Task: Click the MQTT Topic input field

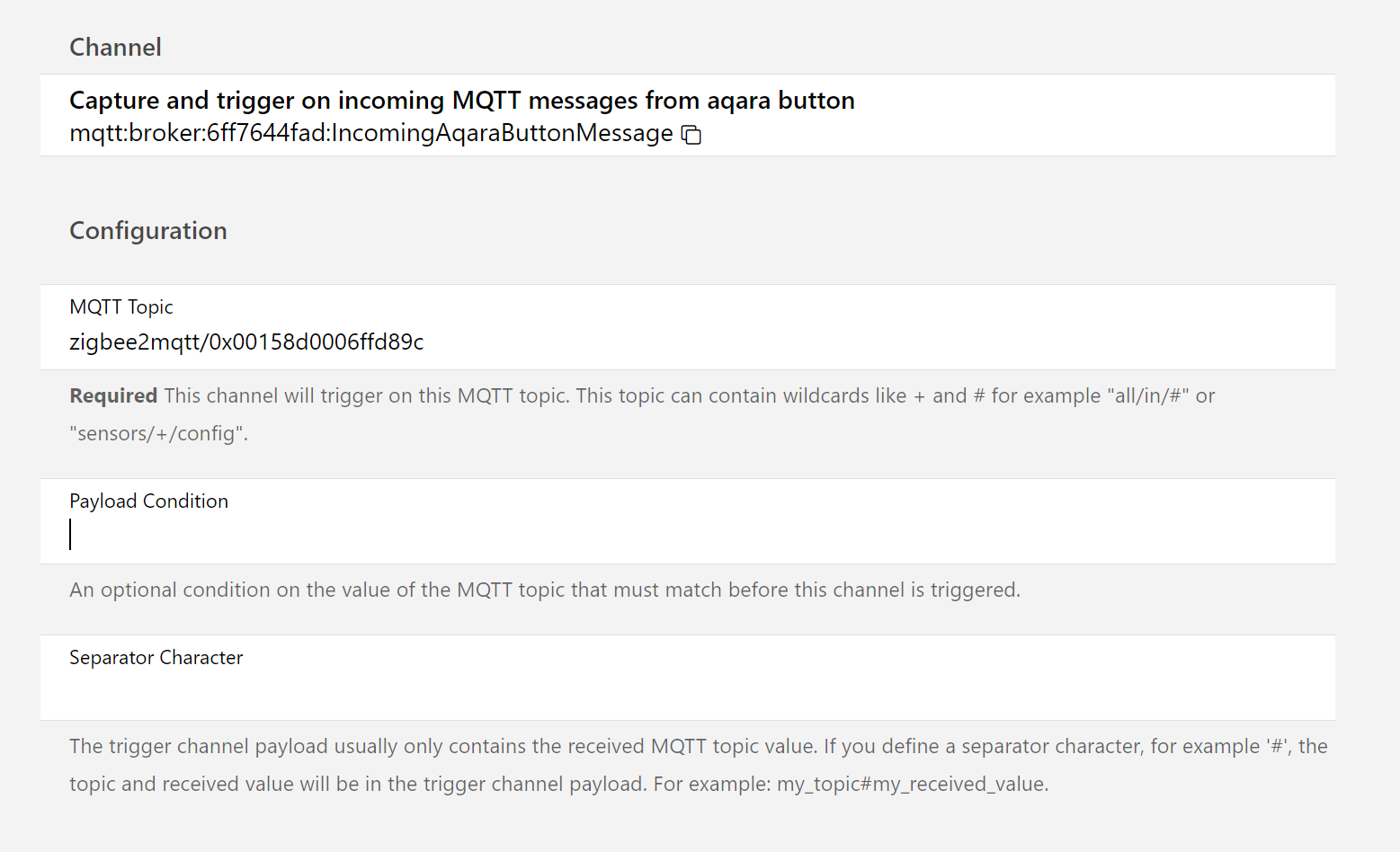Action: (683, 342)
